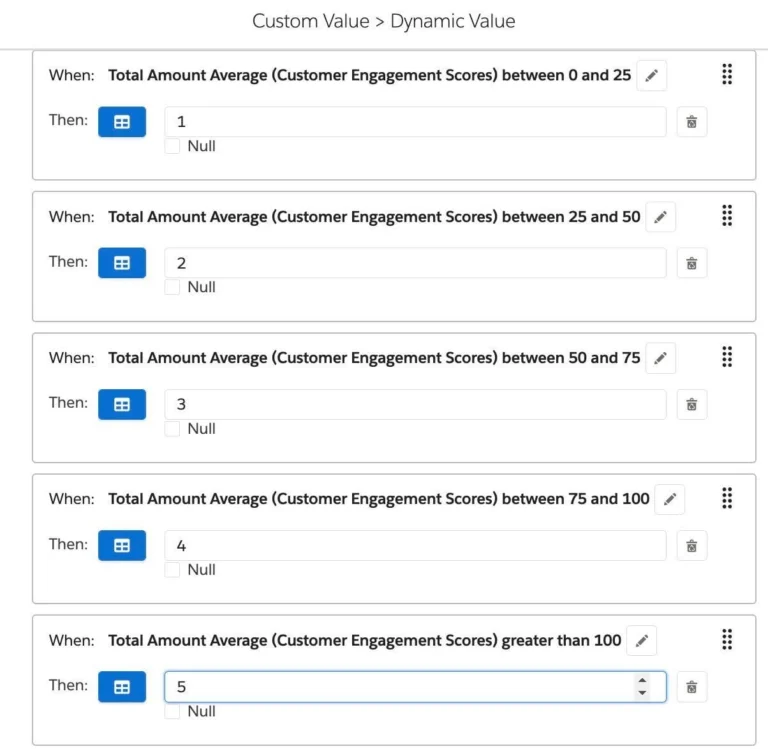This screenshot has width=768, height=749.
Task: Edit the 'between 25 and 50' condition
Action: (x=660, y=217)
